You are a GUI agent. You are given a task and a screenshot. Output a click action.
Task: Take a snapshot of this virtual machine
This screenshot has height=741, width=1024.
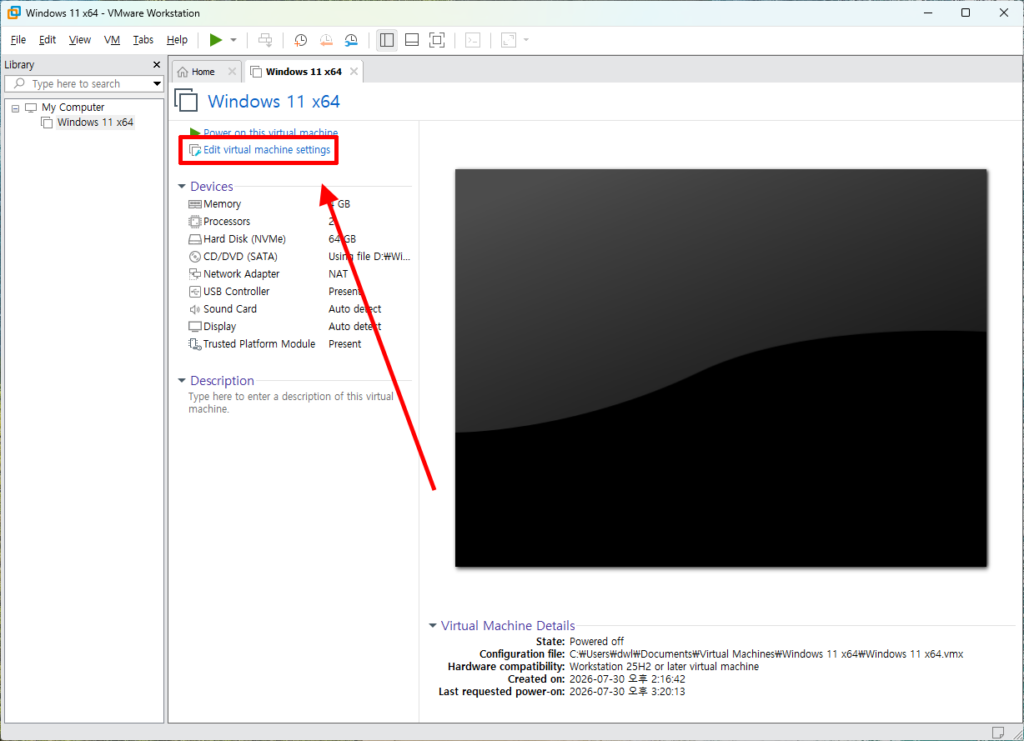pos(300,40)
